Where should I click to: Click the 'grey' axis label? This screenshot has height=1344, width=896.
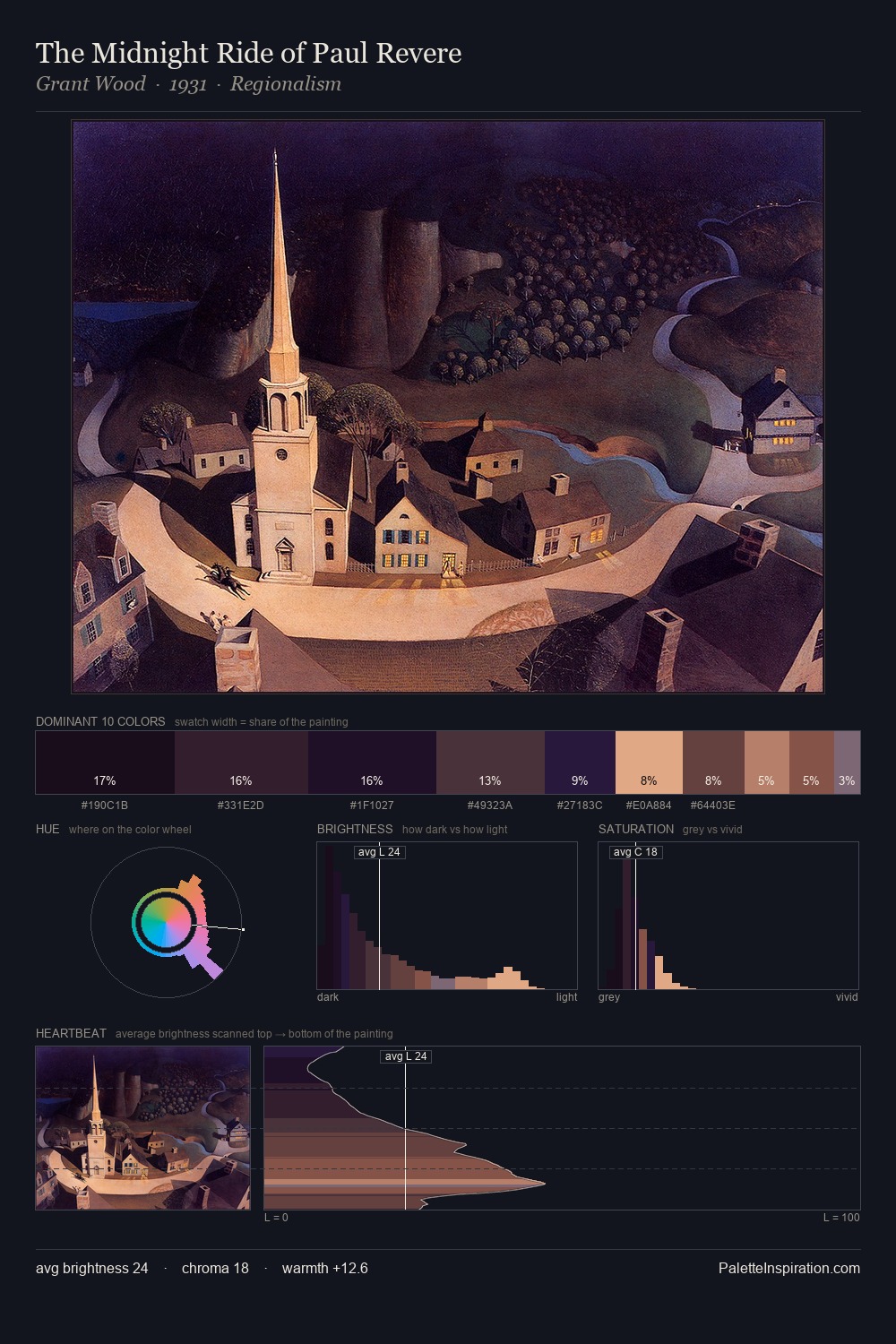[609, 997]
